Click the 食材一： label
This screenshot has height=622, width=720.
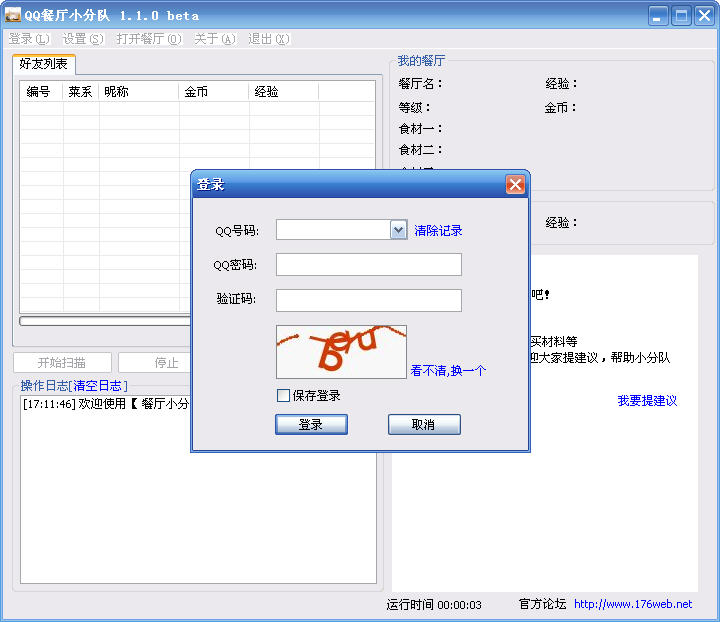[x=420, y=129]
